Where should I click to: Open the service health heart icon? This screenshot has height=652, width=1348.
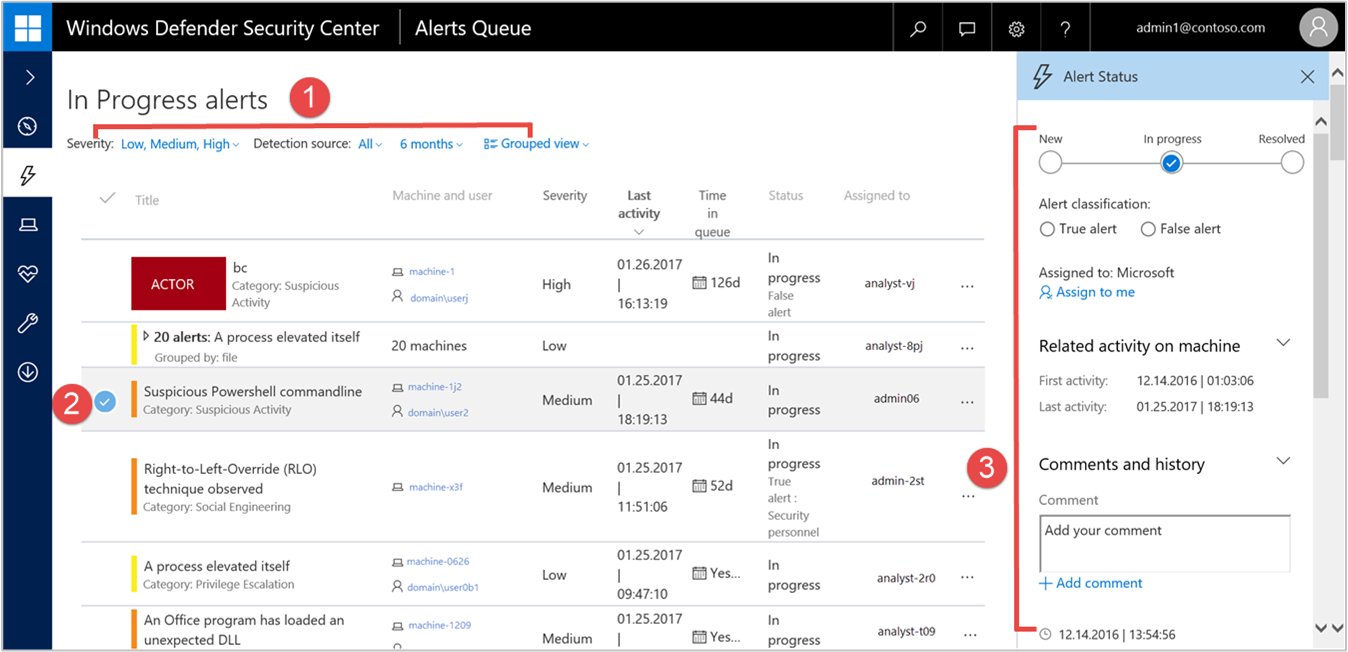(x=27, y=274)
